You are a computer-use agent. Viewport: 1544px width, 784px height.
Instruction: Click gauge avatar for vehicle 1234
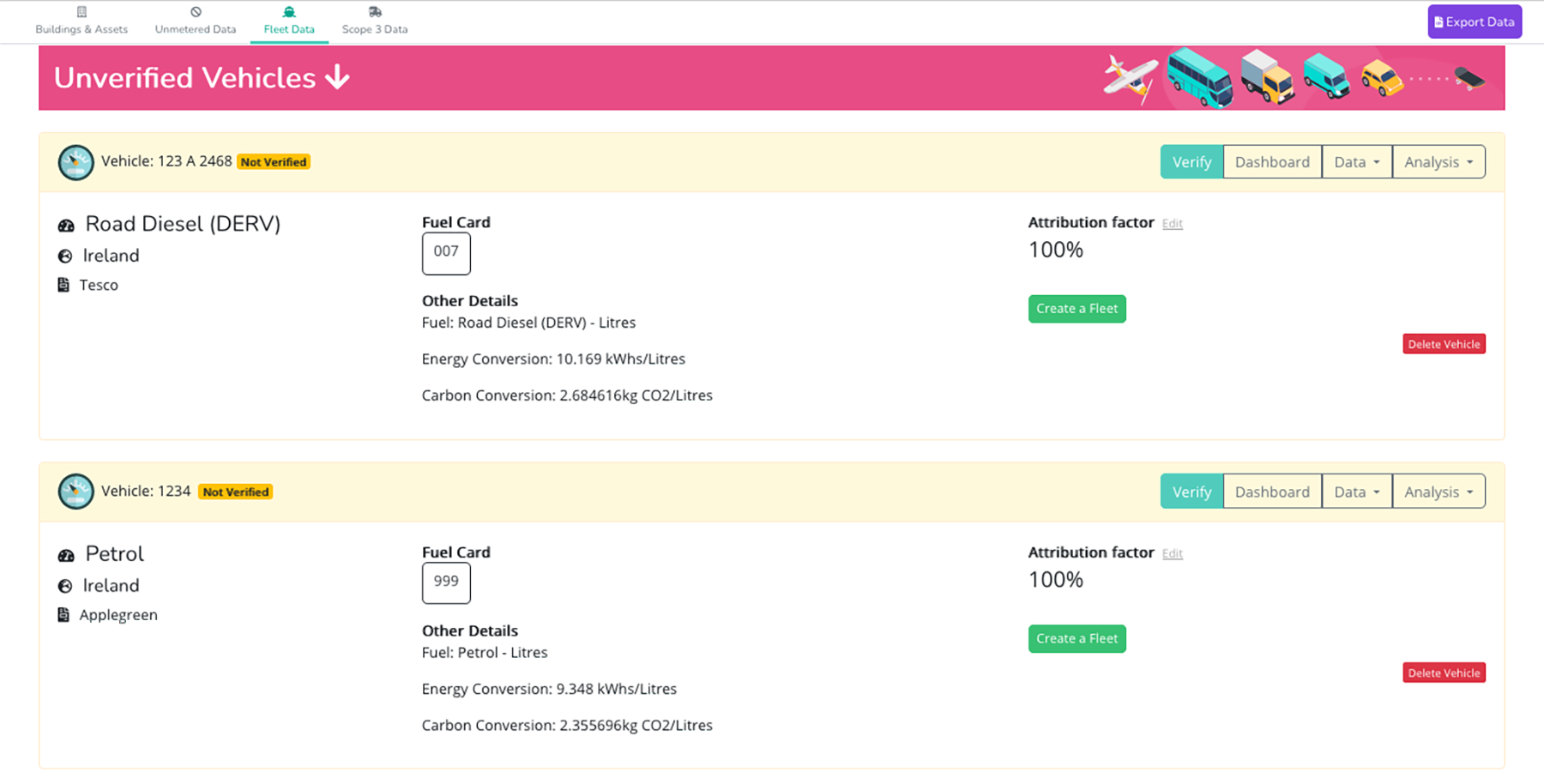click(x=75, y=492)
